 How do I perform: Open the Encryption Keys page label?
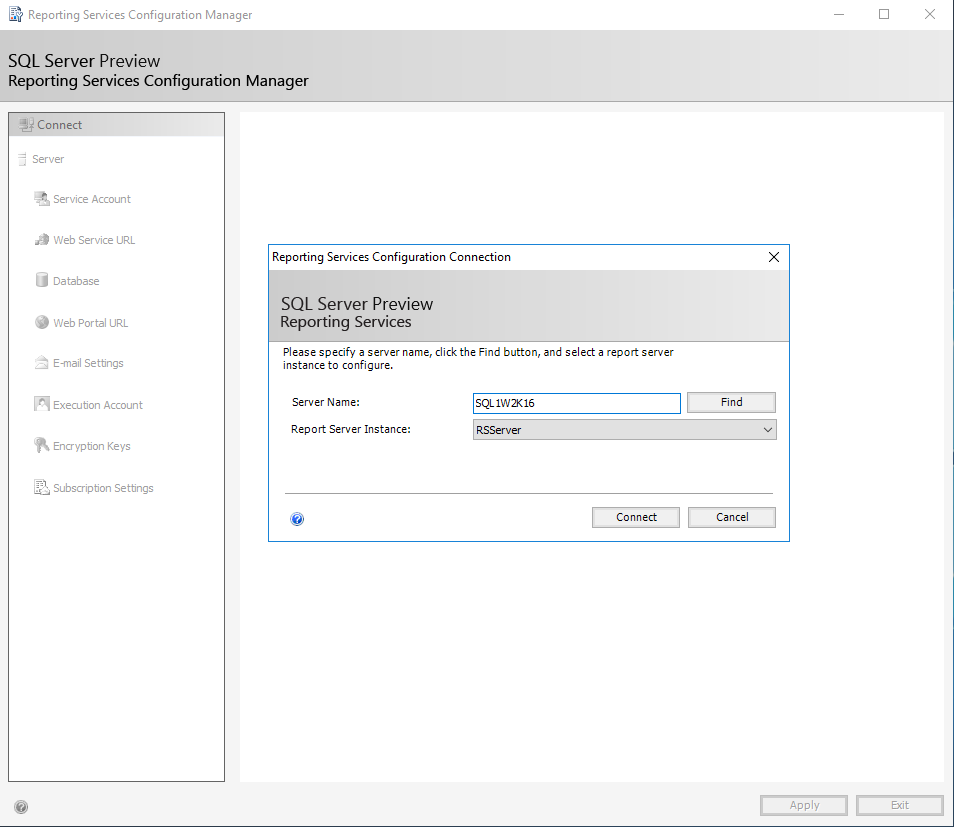(x=91, y=446)
